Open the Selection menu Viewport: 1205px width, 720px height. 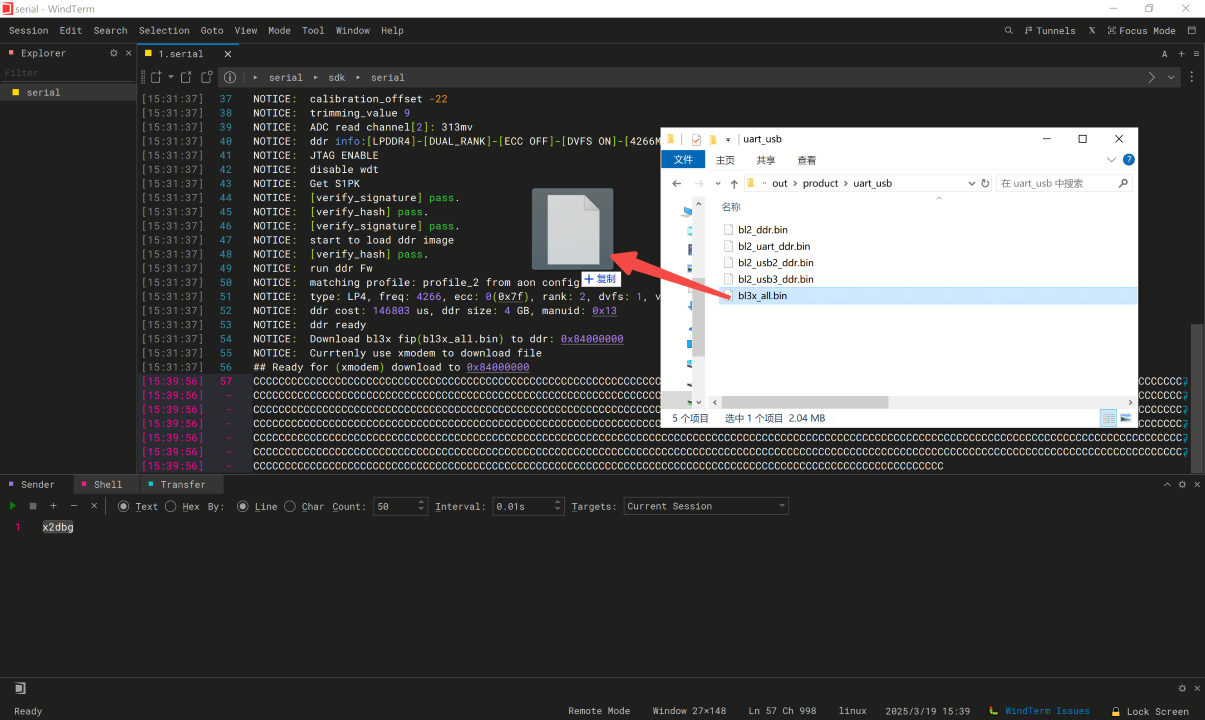pos(164,30)
